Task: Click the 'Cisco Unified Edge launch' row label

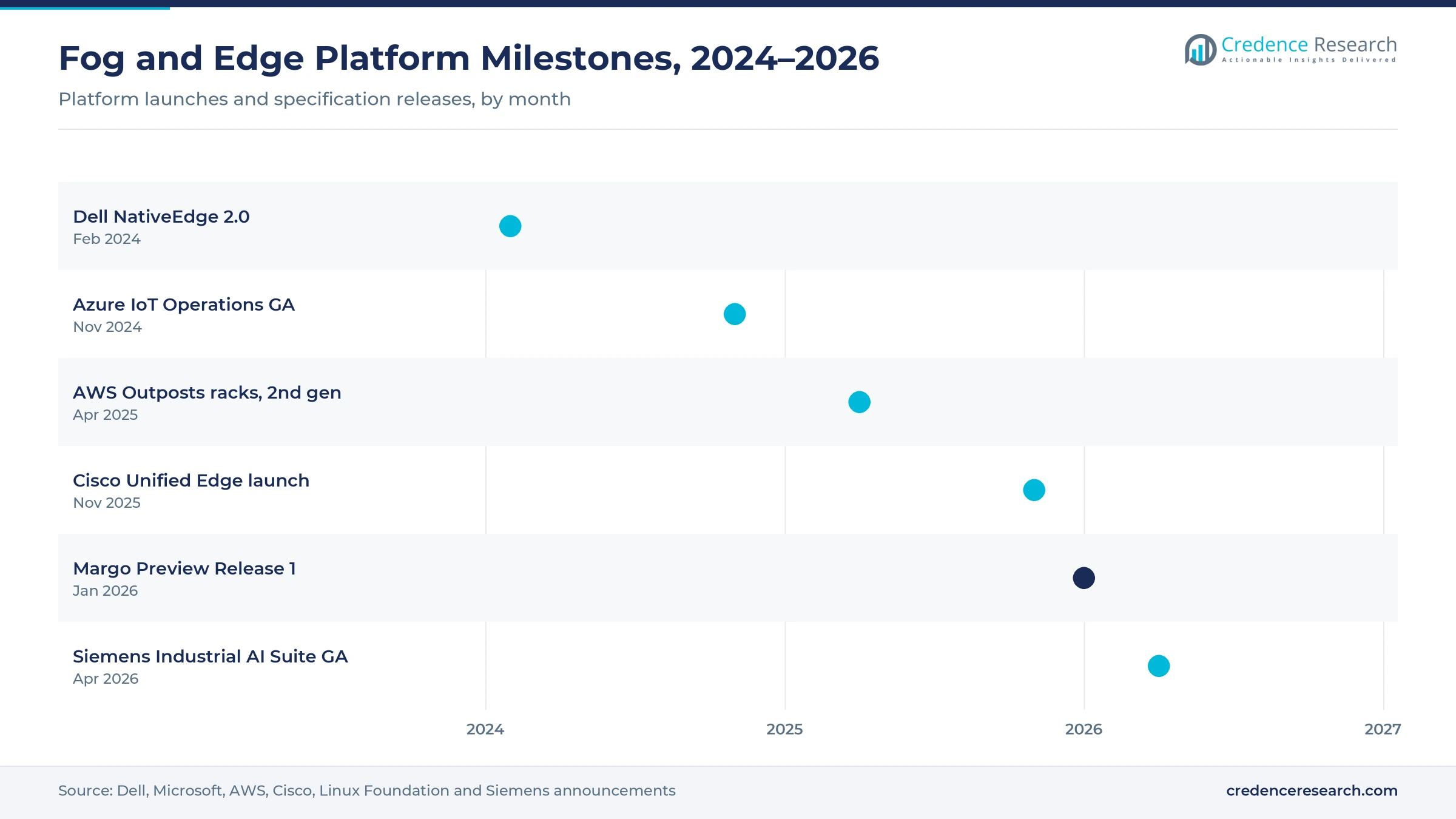Action: [191, 480]
